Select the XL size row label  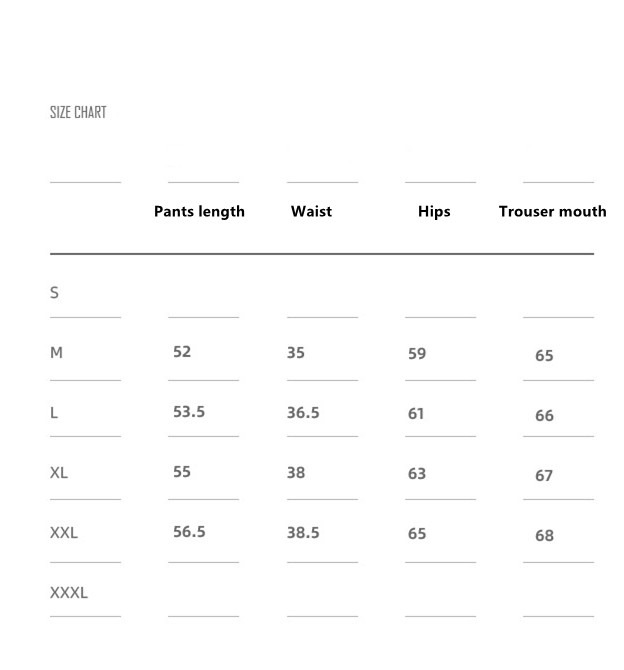(x=59, y=472)
